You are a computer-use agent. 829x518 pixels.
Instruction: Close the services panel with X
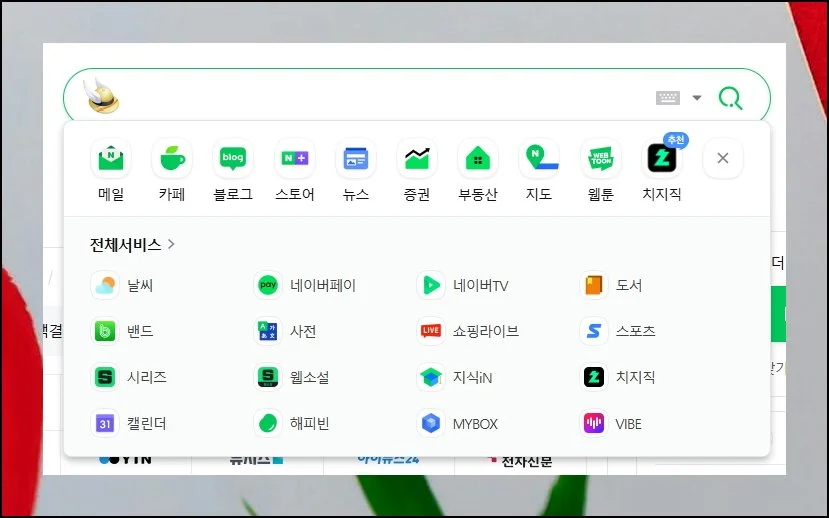(723, 158)
